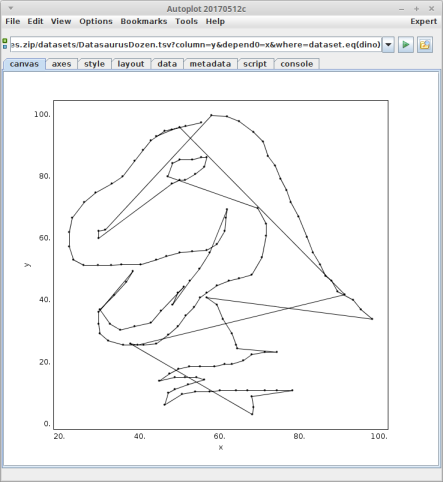Minimize the Autoplot window
Image resolution: width=443 pixels, height=482 pixels.
401,9
